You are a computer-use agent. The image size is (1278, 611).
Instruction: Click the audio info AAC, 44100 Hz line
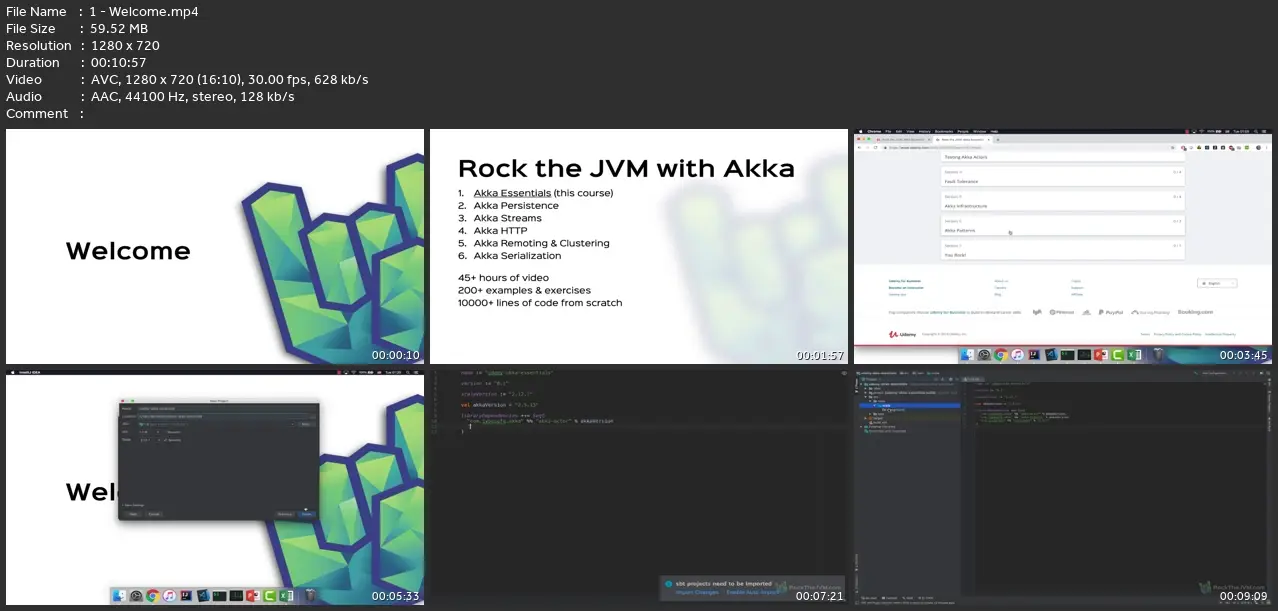tap(192, 97)
